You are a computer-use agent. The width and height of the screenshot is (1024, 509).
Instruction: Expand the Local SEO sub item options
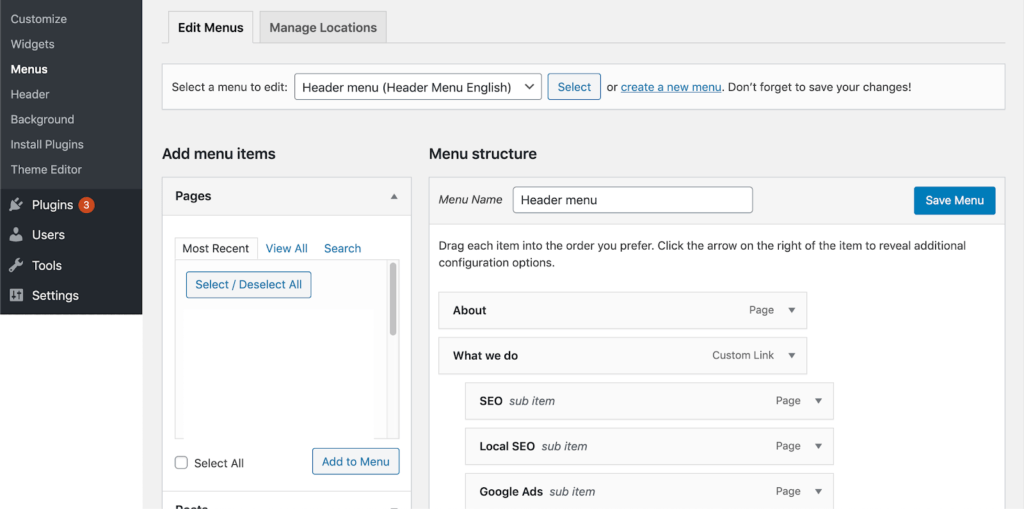[818, 446]
